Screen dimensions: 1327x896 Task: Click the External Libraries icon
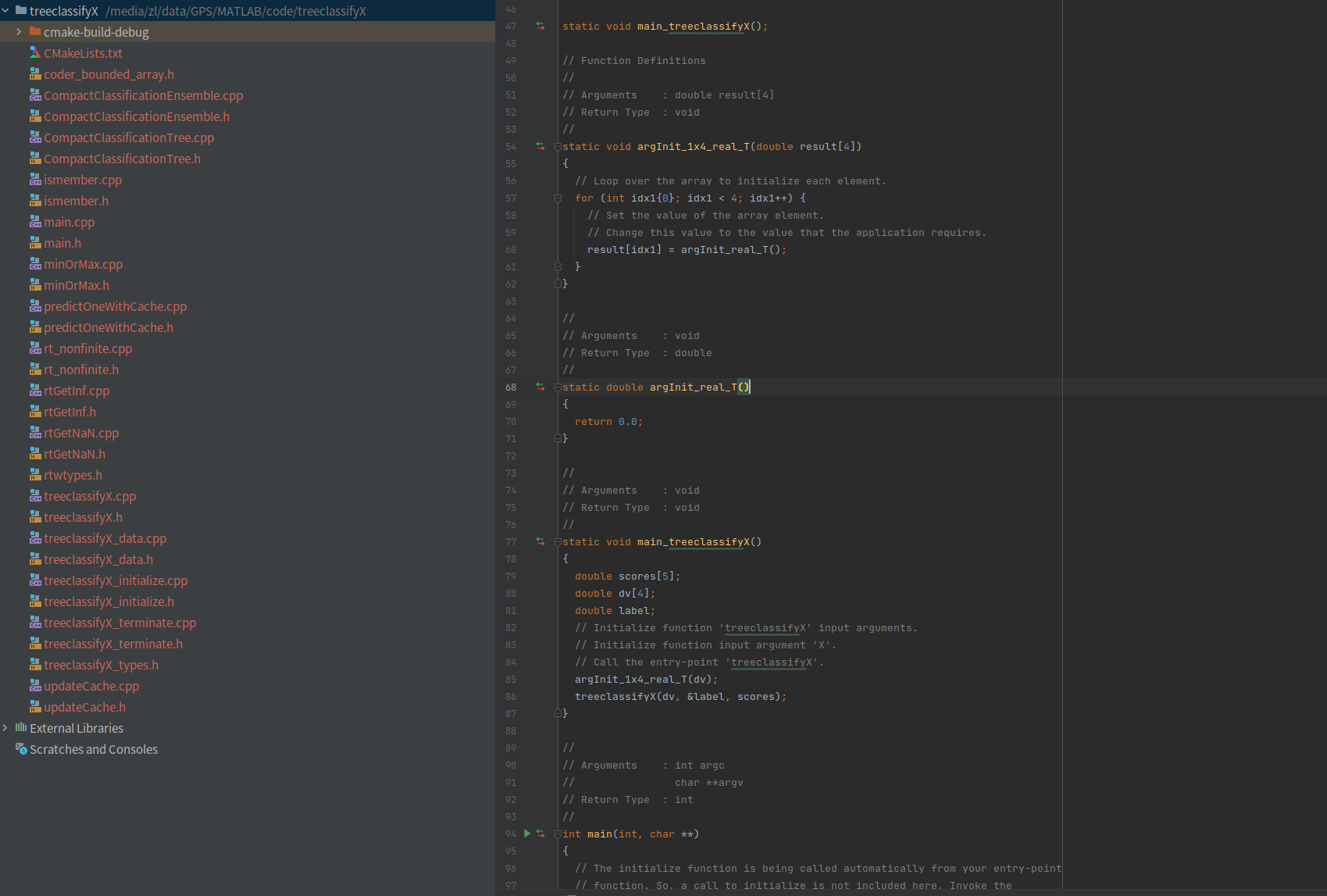pos(21,728)
